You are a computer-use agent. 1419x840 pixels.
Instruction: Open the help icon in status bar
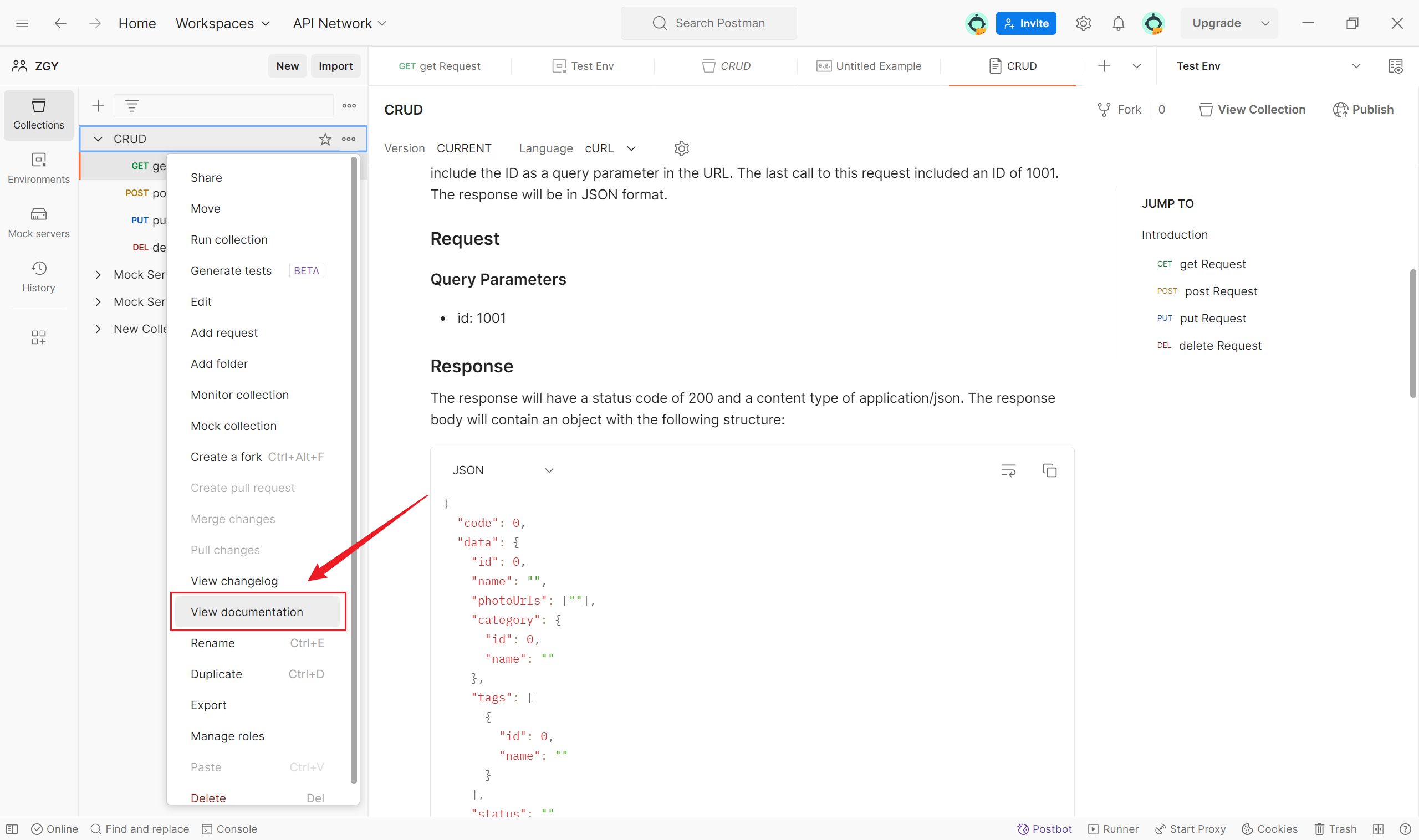click(1405, 829)
